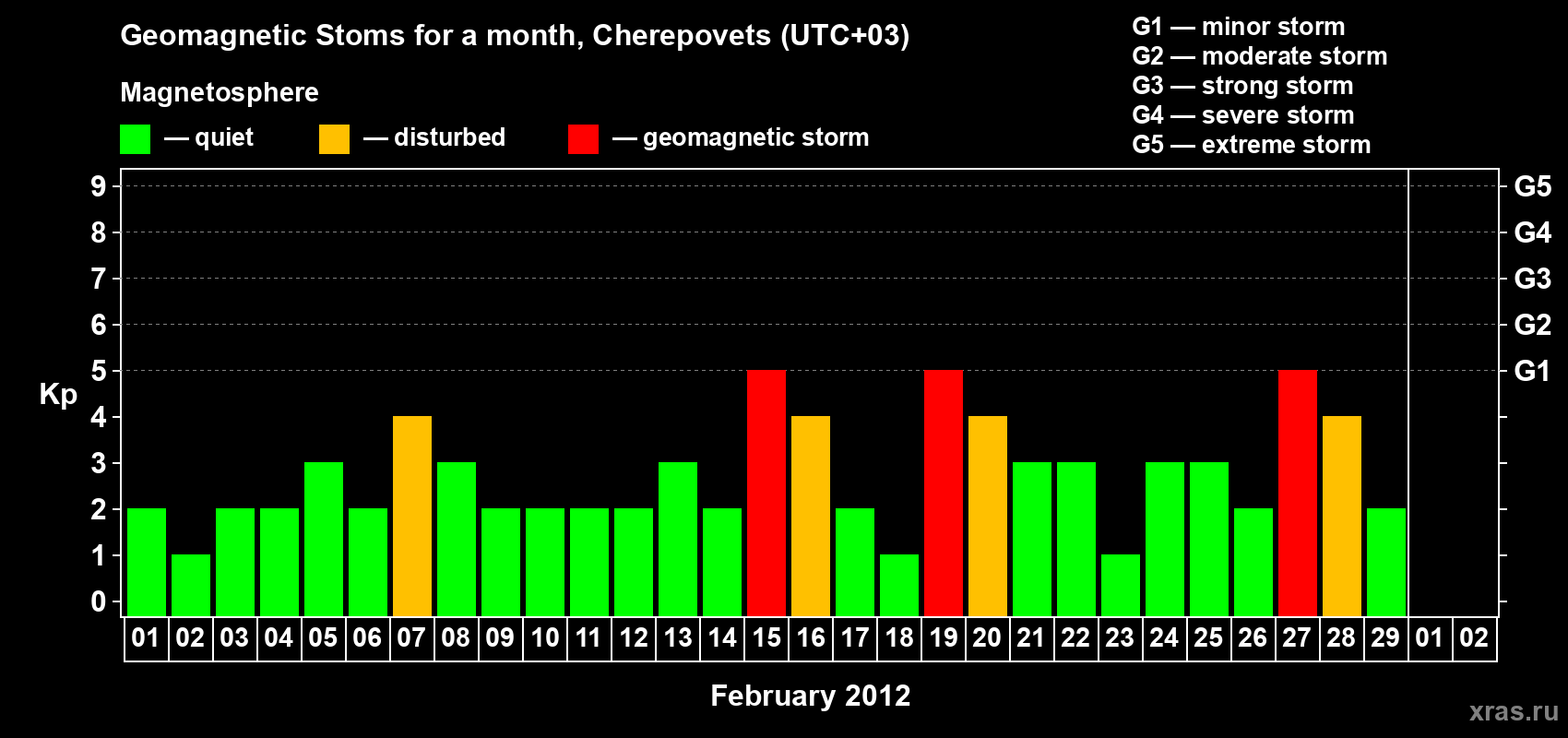Click the green bar for February 01

147,563
